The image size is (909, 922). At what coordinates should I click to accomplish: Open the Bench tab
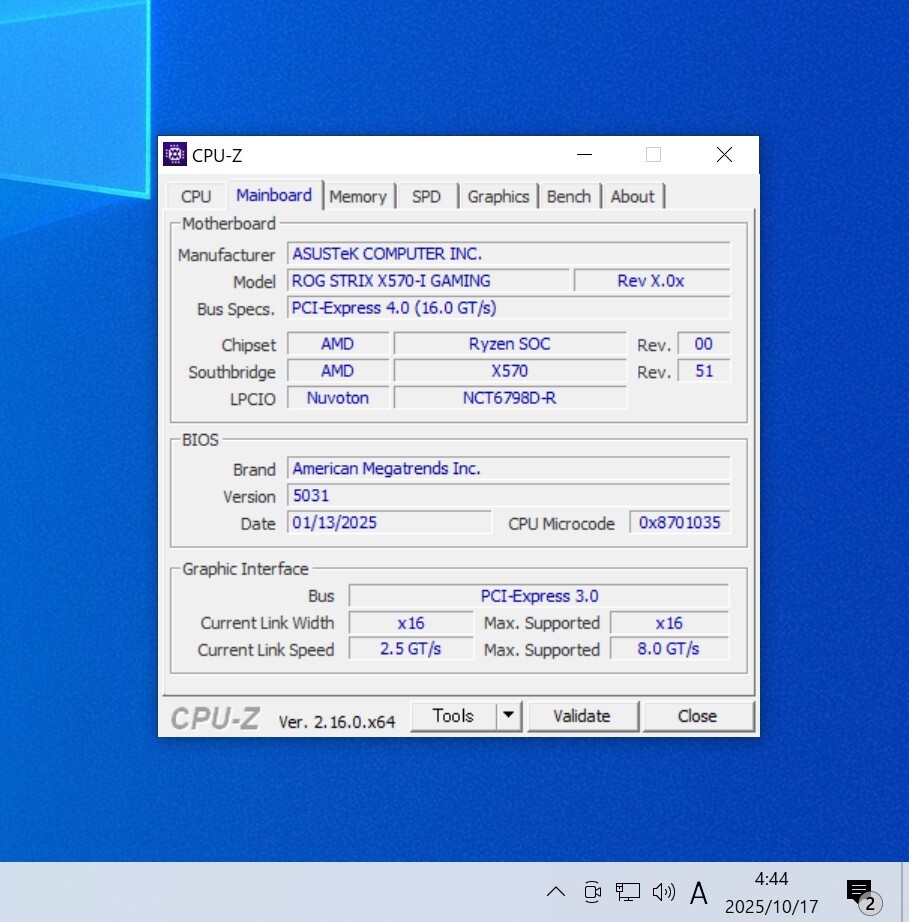[568, 197]
